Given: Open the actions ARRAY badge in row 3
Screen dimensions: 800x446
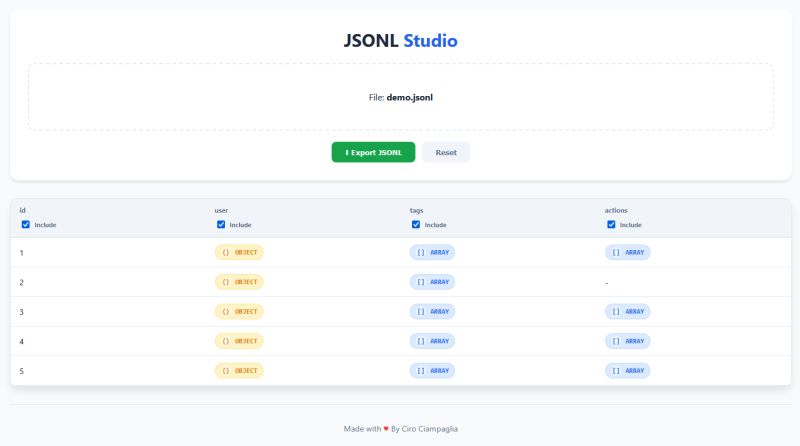Looking at the screenshot, I should click(628, 311).
